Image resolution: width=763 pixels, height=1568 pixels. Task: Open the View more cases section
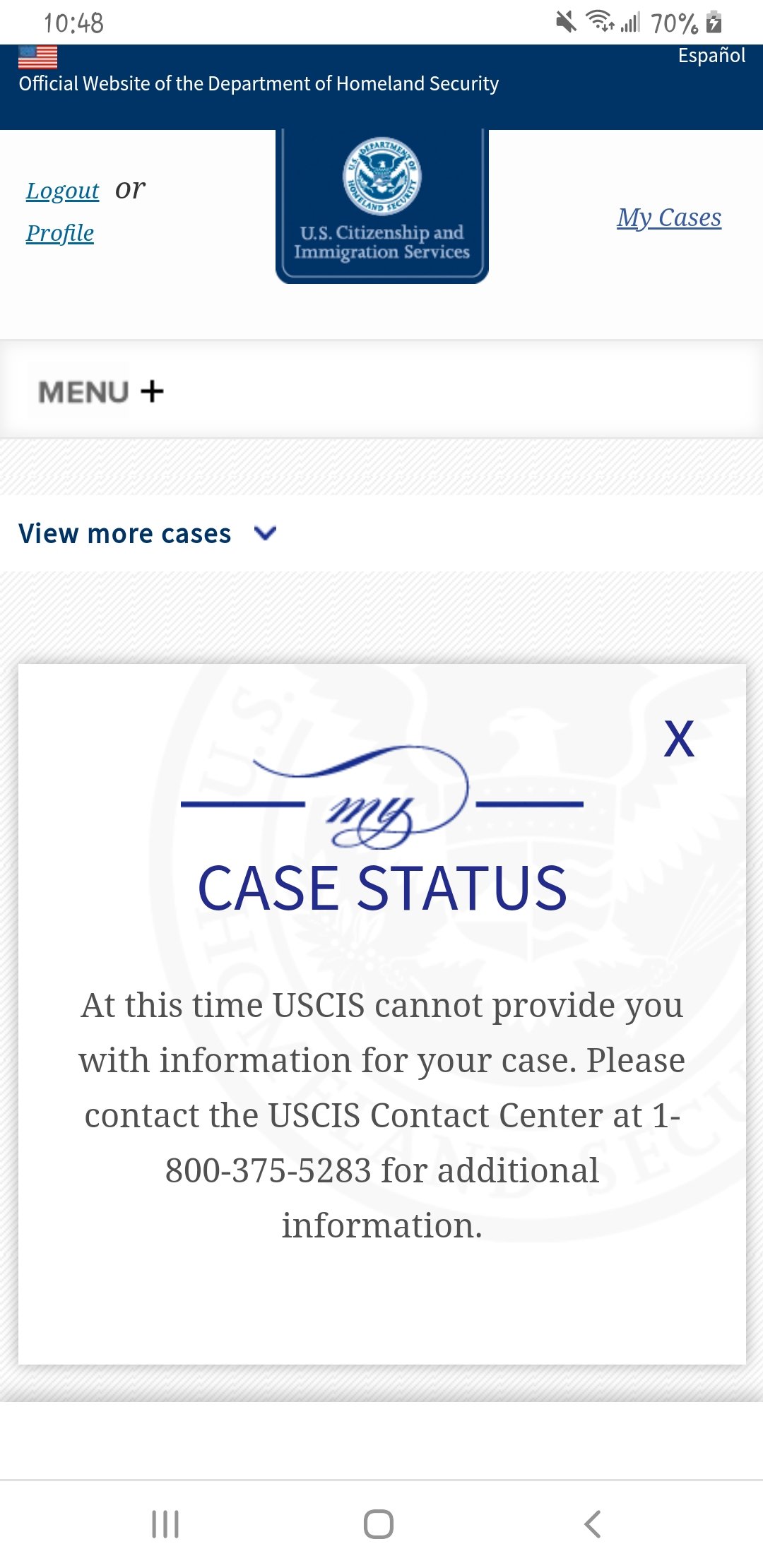[148, 533]
